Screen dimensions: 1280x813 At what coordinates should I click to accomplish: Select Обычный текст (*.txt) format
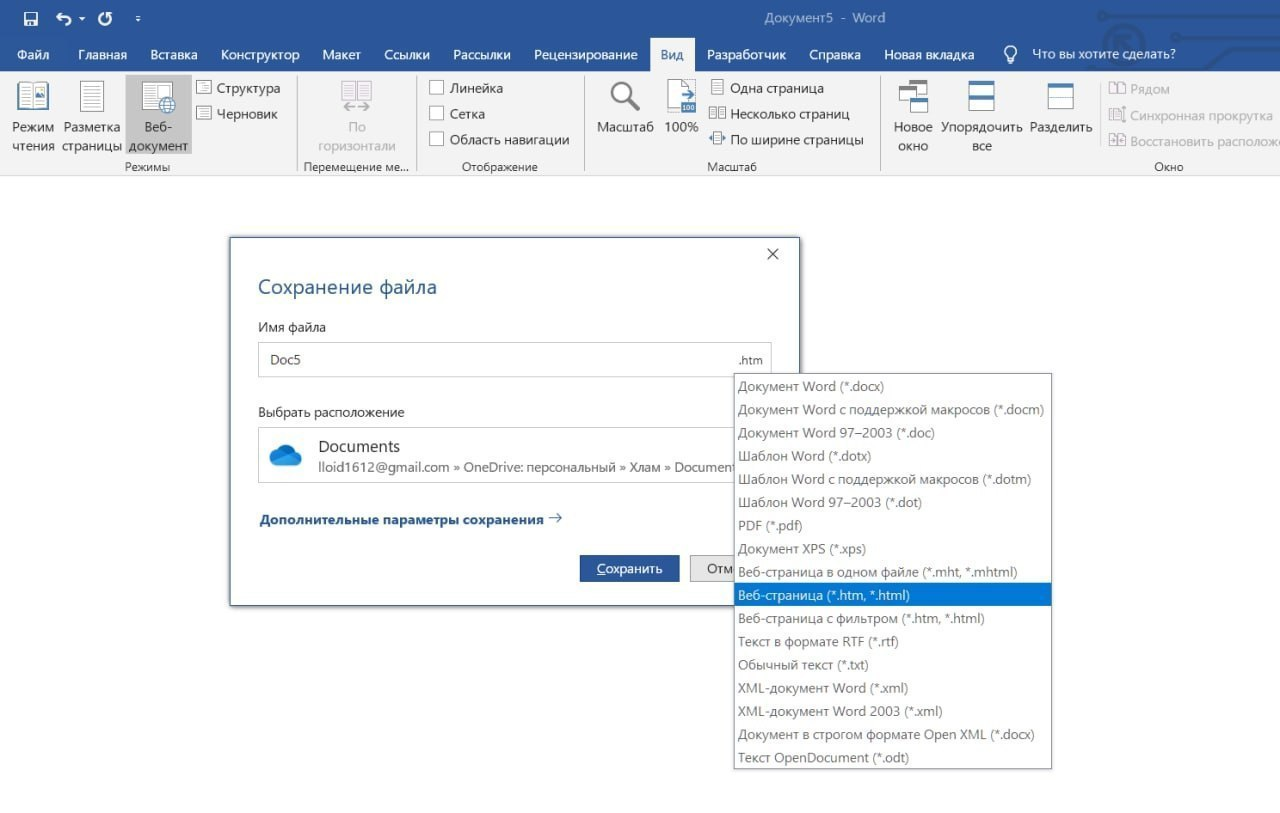(x=892, y=665)
